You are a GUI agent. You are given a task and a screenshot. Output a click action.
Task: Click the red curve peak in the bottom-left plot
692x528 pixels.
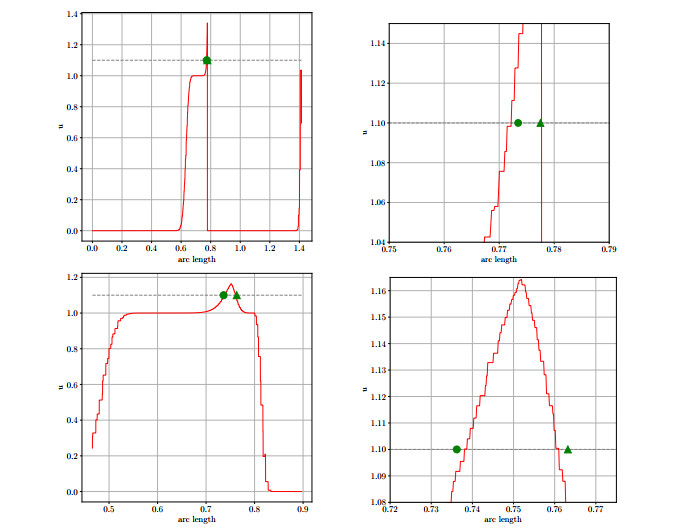click(230, 285)
